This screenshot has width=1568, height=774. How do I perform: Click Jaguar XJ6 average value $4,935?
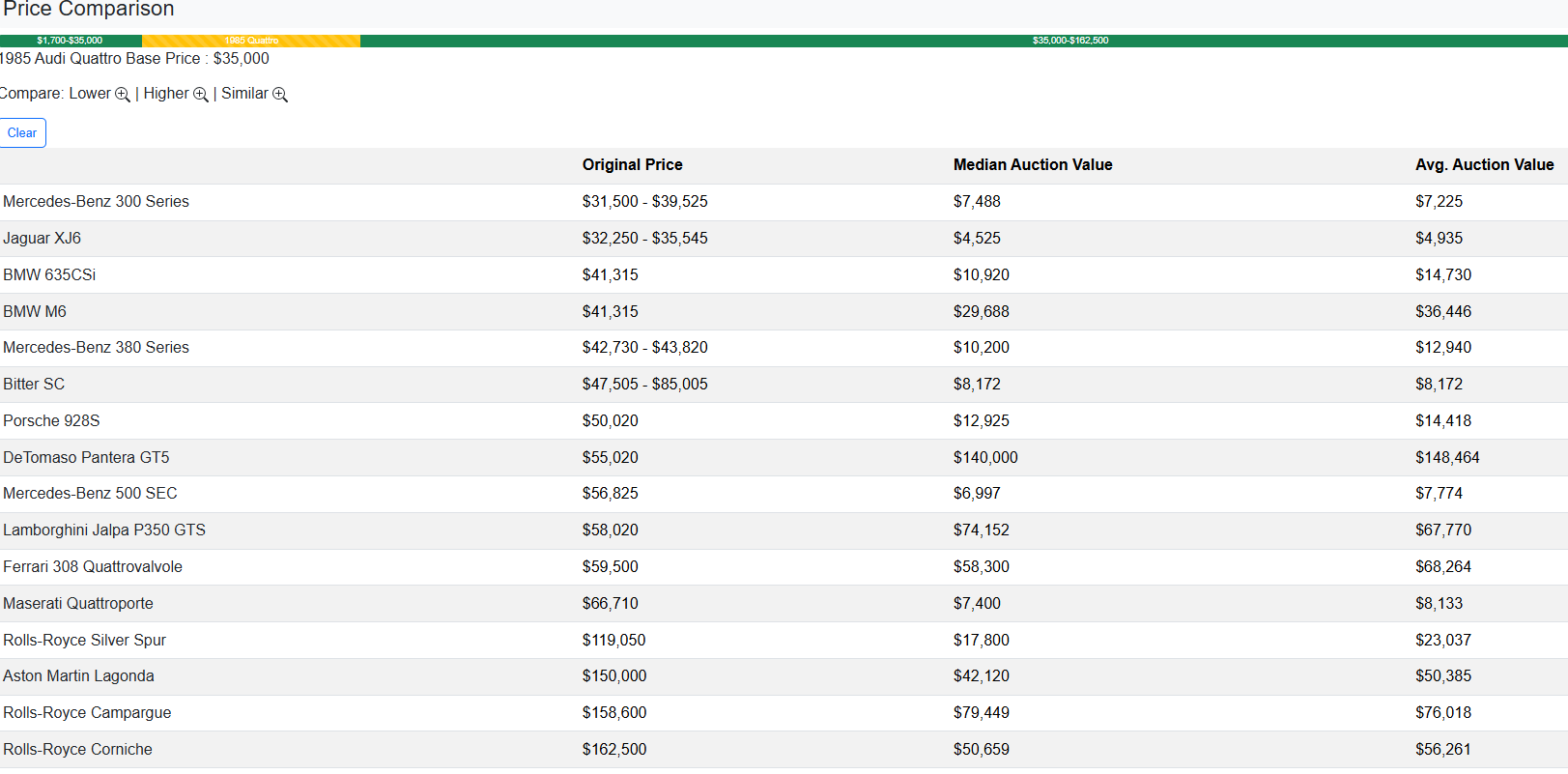[x=1439, y=239]
